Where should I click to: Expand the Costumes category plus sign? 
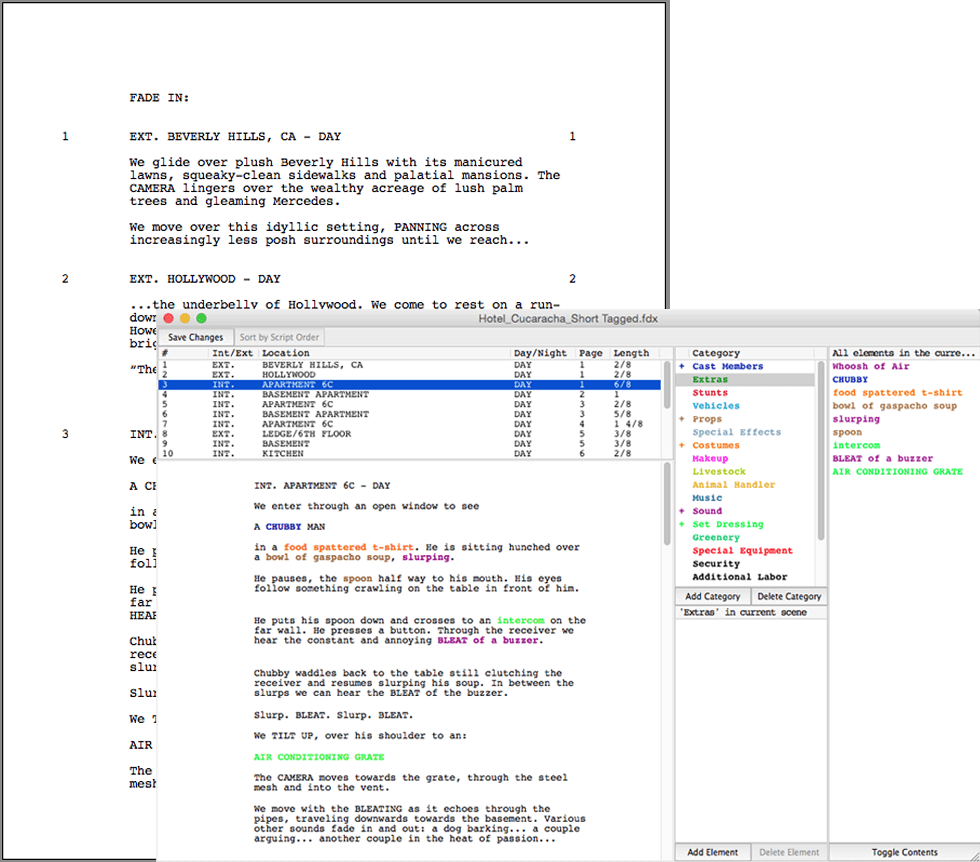(682, 445)
